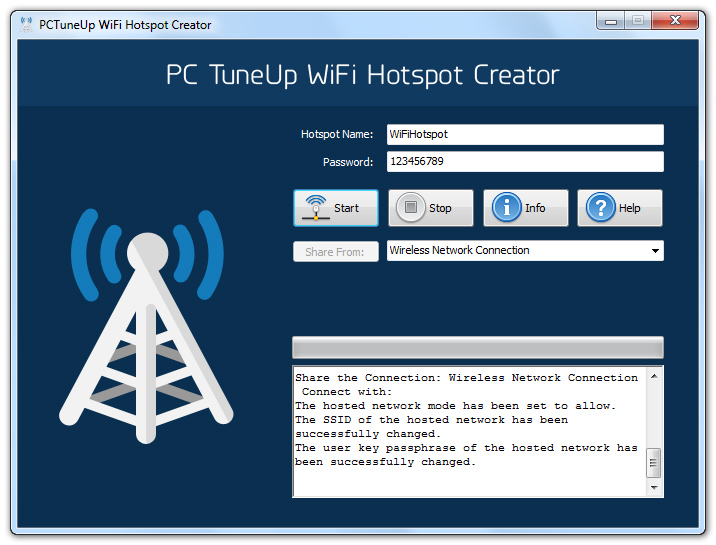The height and width of the screenshot is (545, 716).
Task: Focus the Password input field
Action: (x=525, y=162)
